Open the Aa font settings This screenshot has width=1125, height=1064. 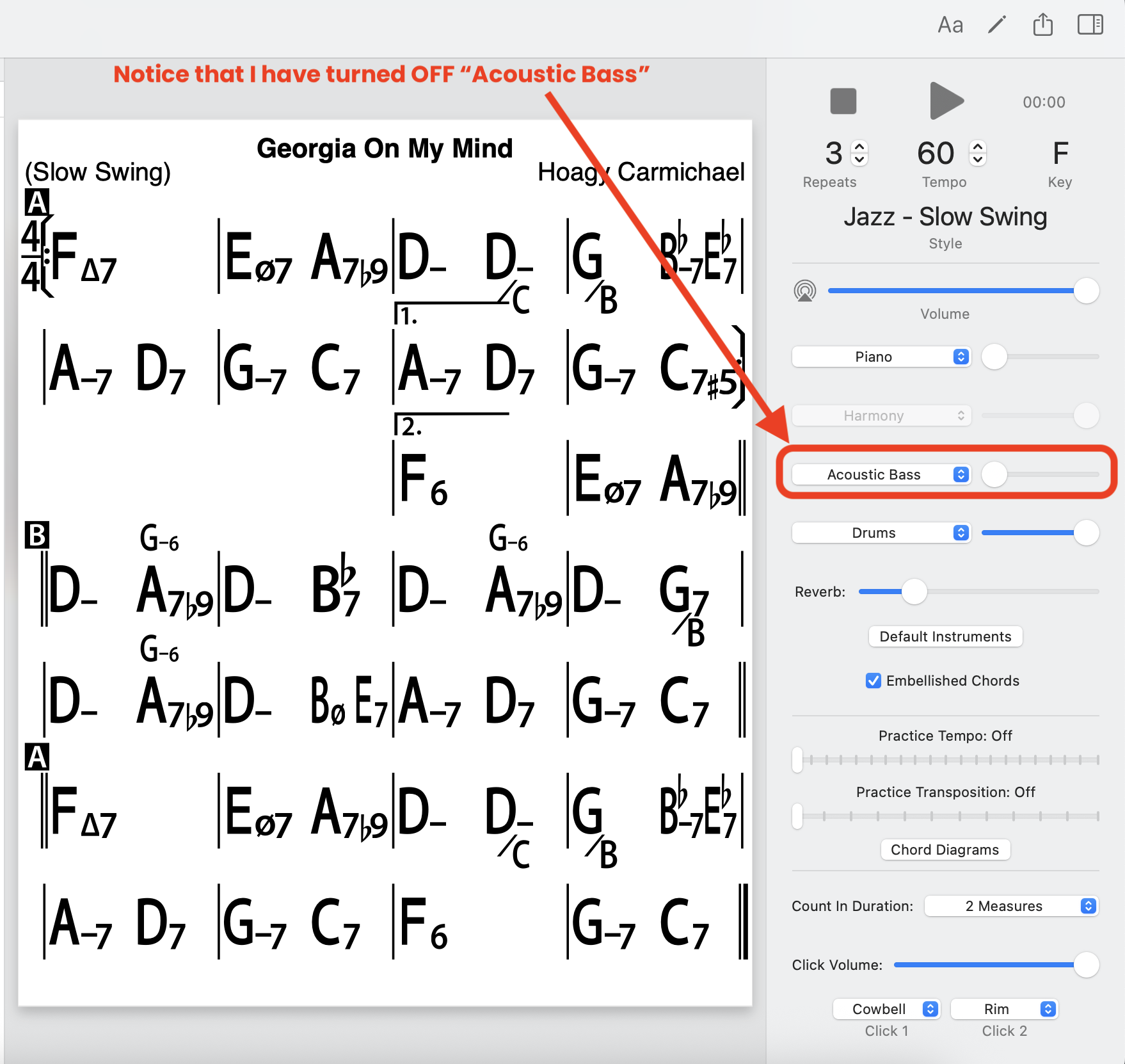click(x=950, y=26)
